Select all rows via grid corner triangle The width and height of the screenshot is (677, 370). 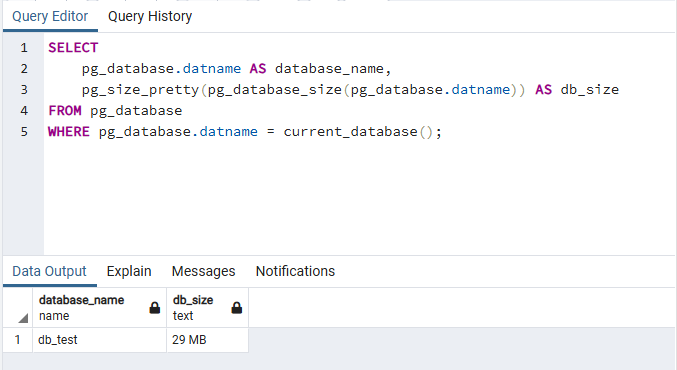click(x=22, y=319)
